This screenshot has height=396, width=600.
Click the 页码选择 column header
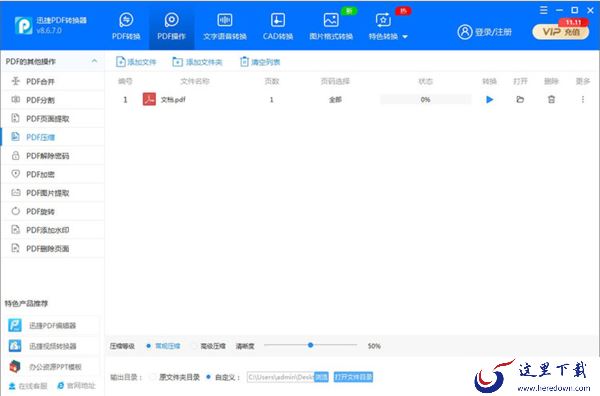pyautogui.click(x=335, y=81)
